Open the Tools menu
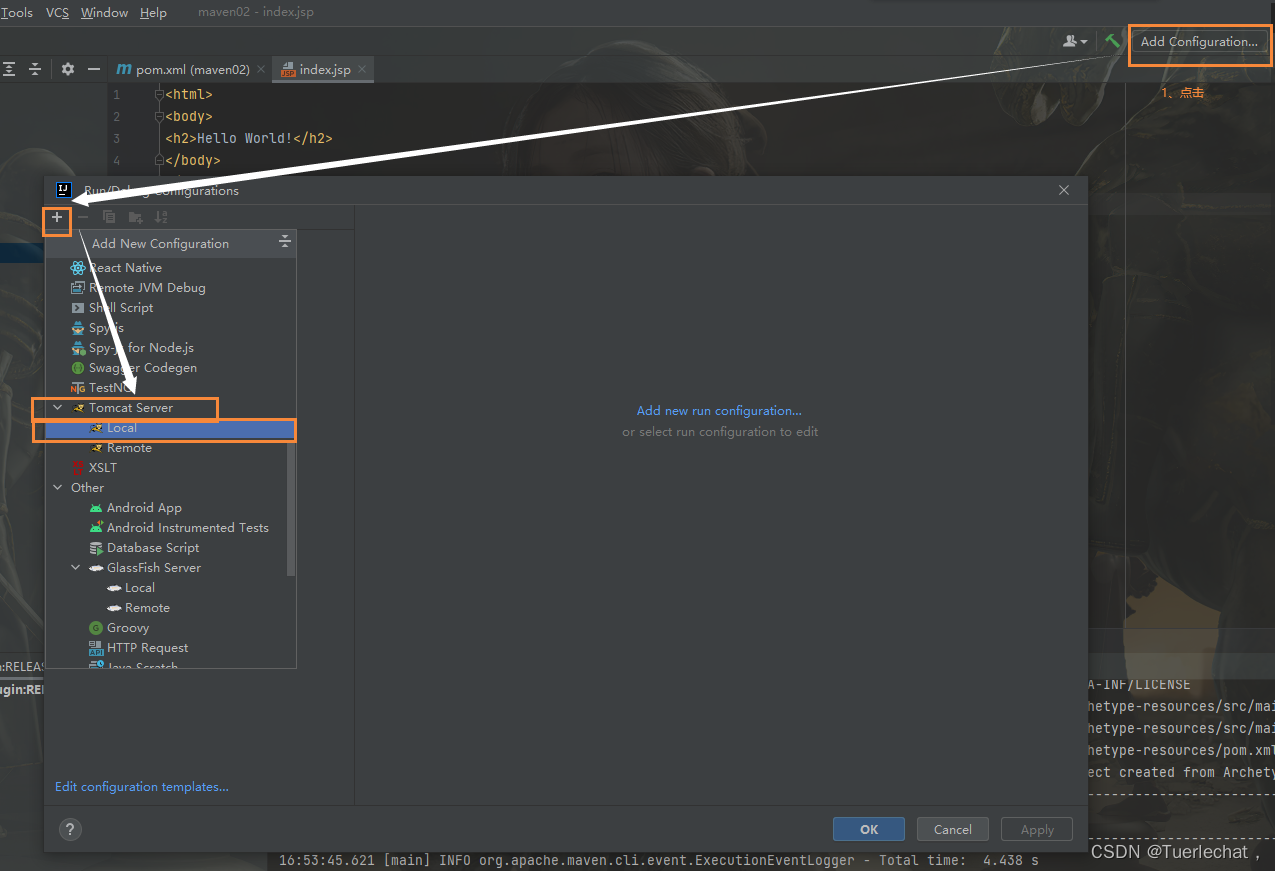The height and width of the screenshot is (871, 1275). pyautogui.click(x=17, y=13)
